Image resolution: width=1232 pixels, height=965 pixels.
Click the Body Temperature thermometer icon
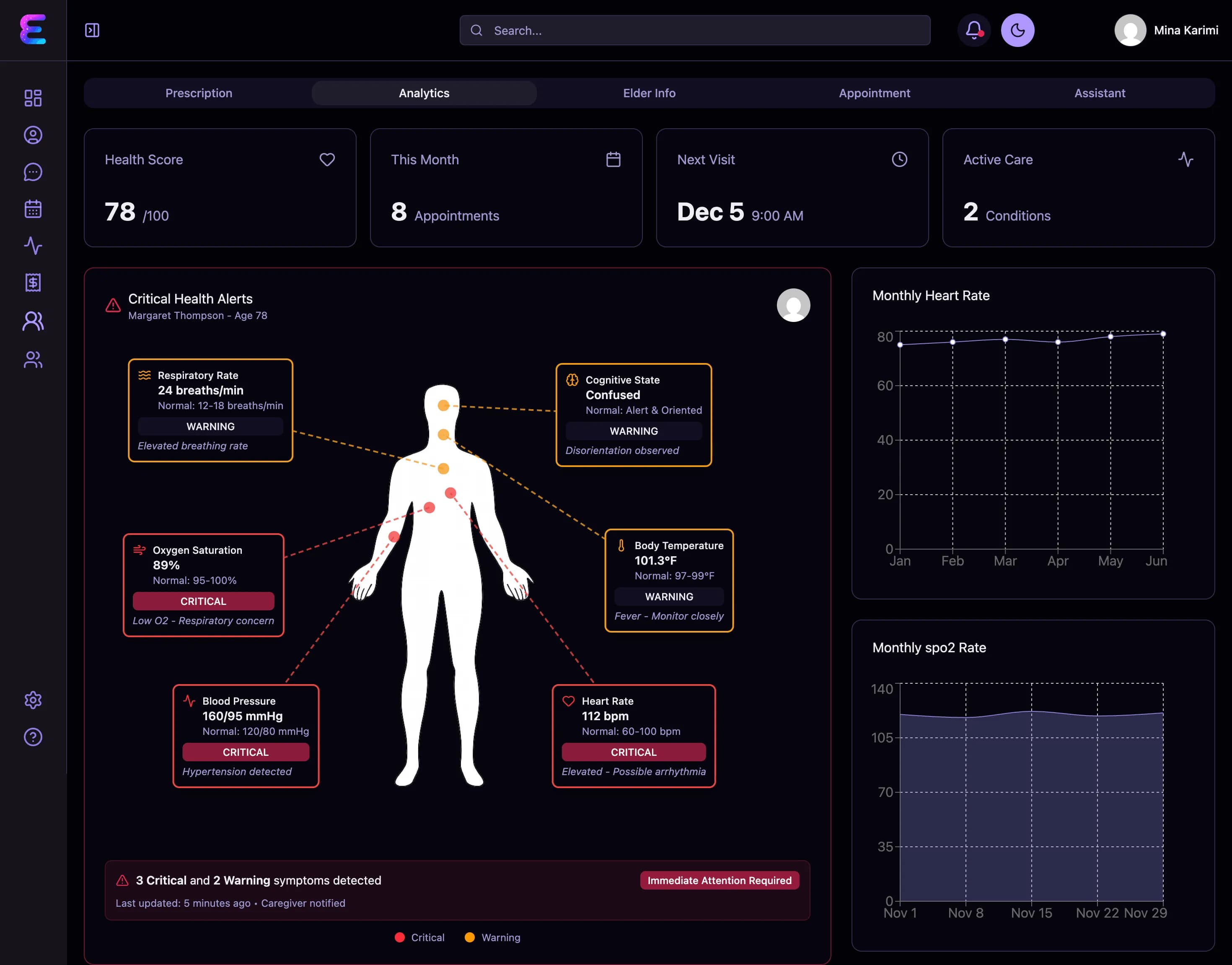tap(621, 545)
